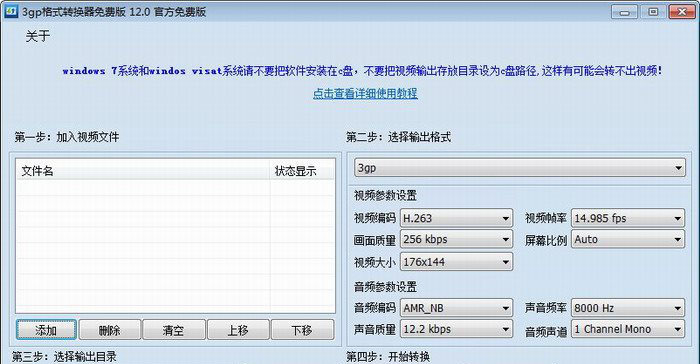Click the 第二步：选择输出格式 label
The height and width of the screenshot is (364, 700).
coord(398,137)
